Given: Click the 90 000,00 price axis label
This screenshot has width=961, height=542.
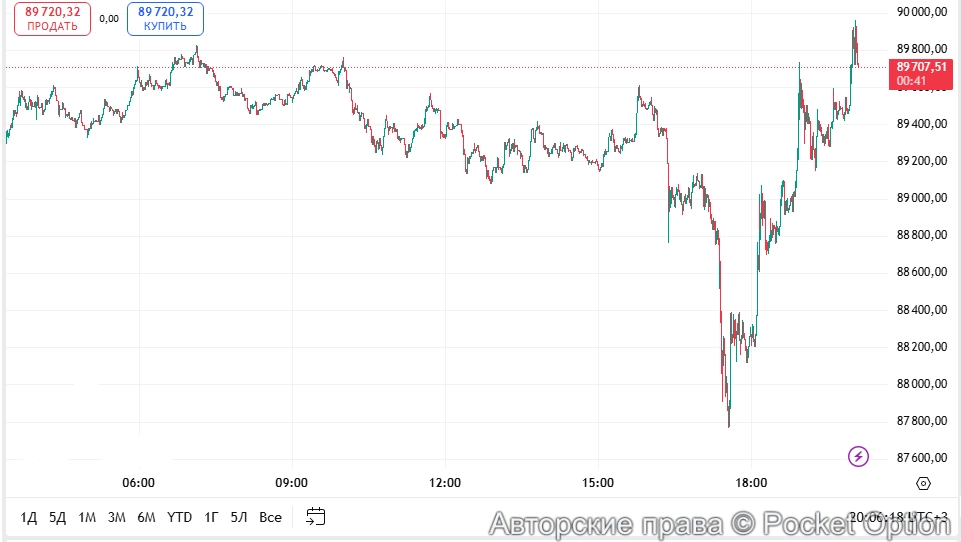Looking at the screenshot, I should (x=922, y=12).
